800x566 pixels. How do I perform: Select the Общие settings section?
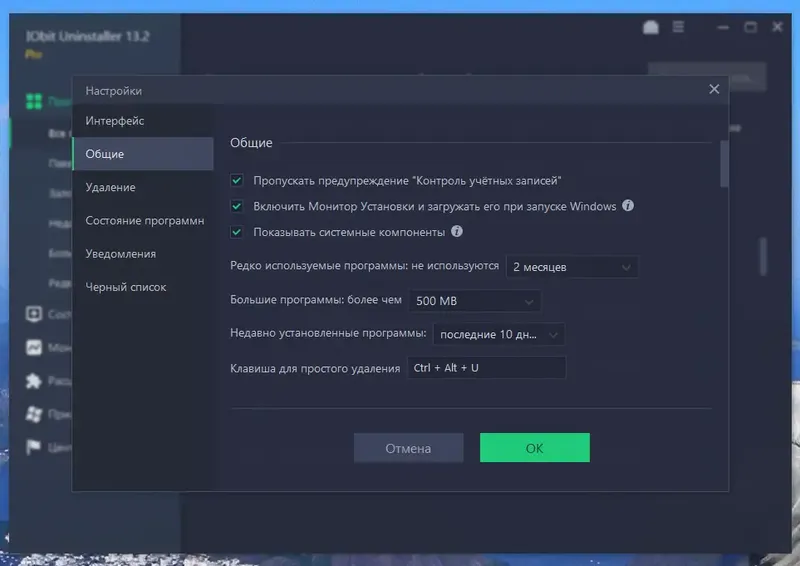[142, 154]
